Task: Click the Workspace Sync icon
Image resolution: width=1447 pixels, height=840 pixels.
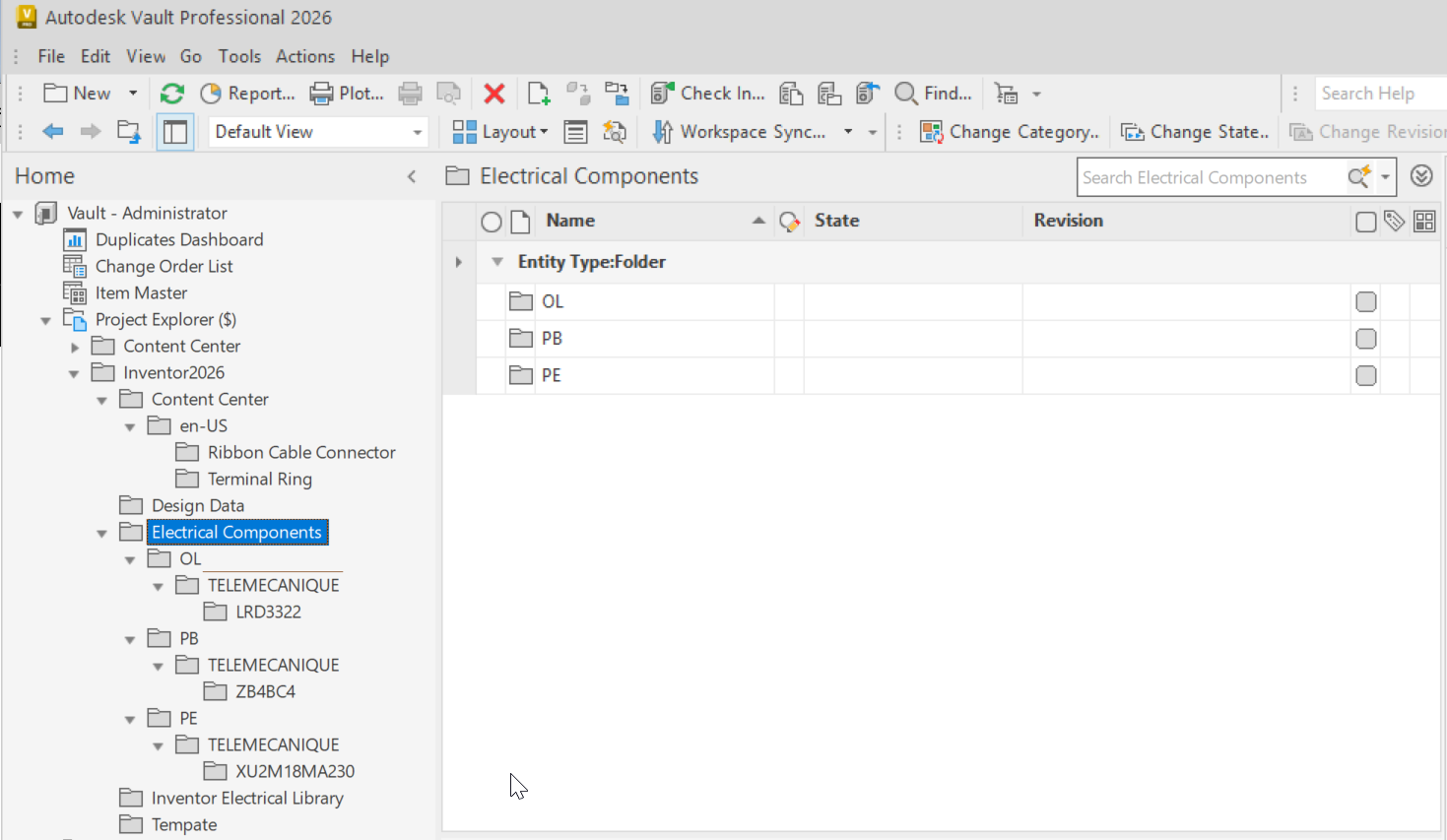Action: point(663,131)
